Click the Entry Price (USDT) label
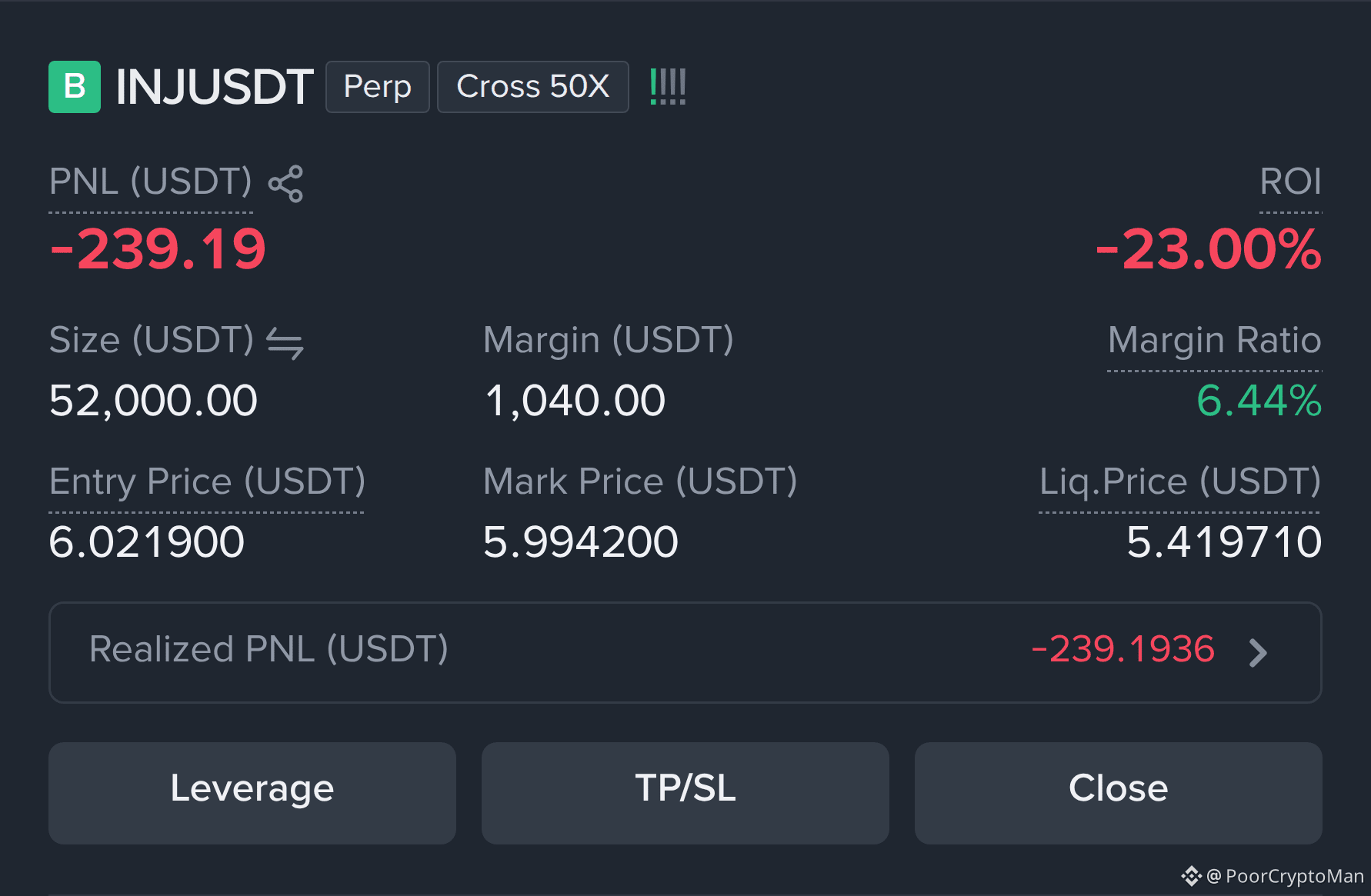 click(207, 482)
